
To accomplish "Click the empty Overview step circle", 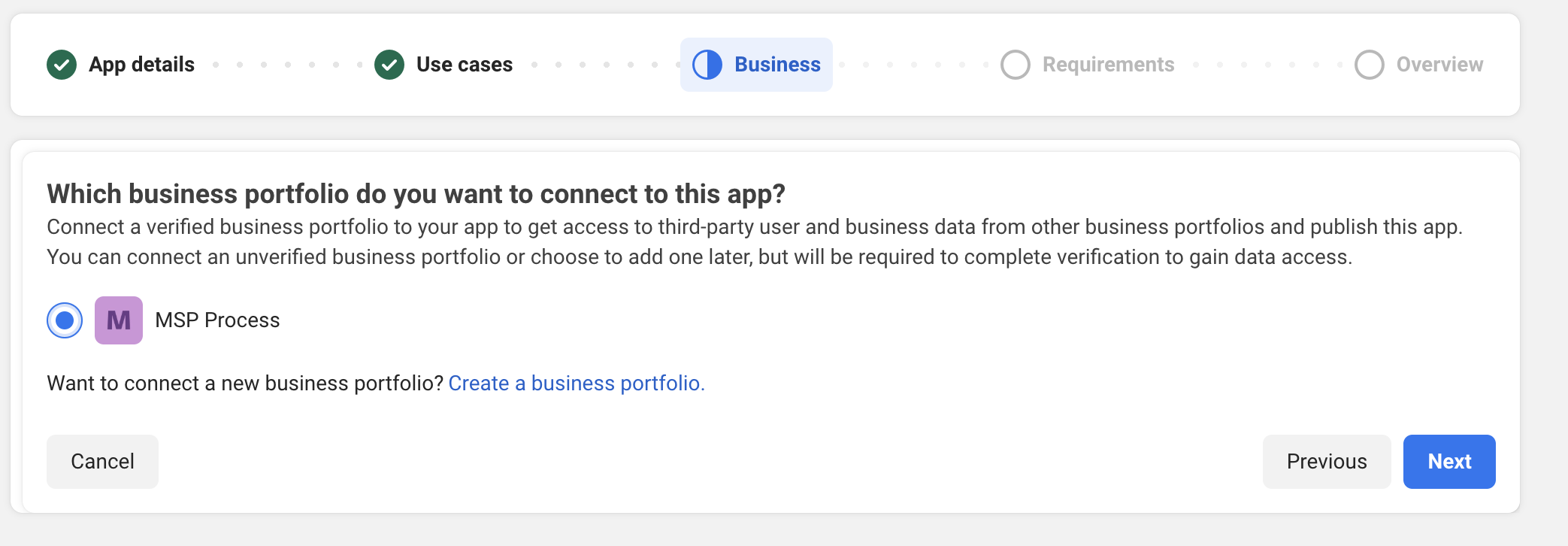I will click(1370, 65).
